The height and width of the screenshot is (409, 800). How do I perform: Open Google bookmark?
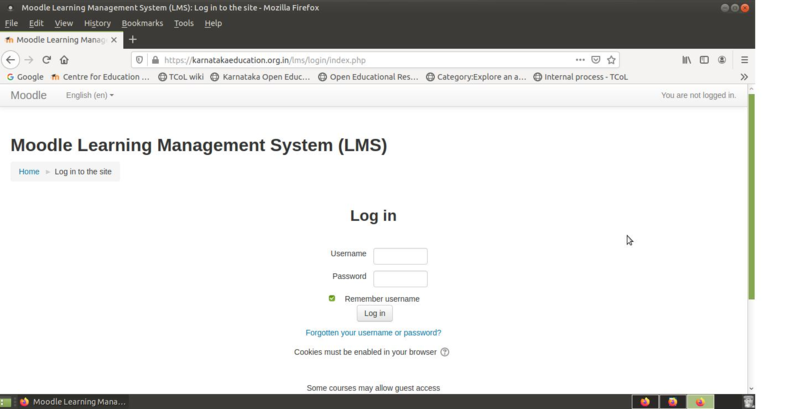tap(25, 76)
